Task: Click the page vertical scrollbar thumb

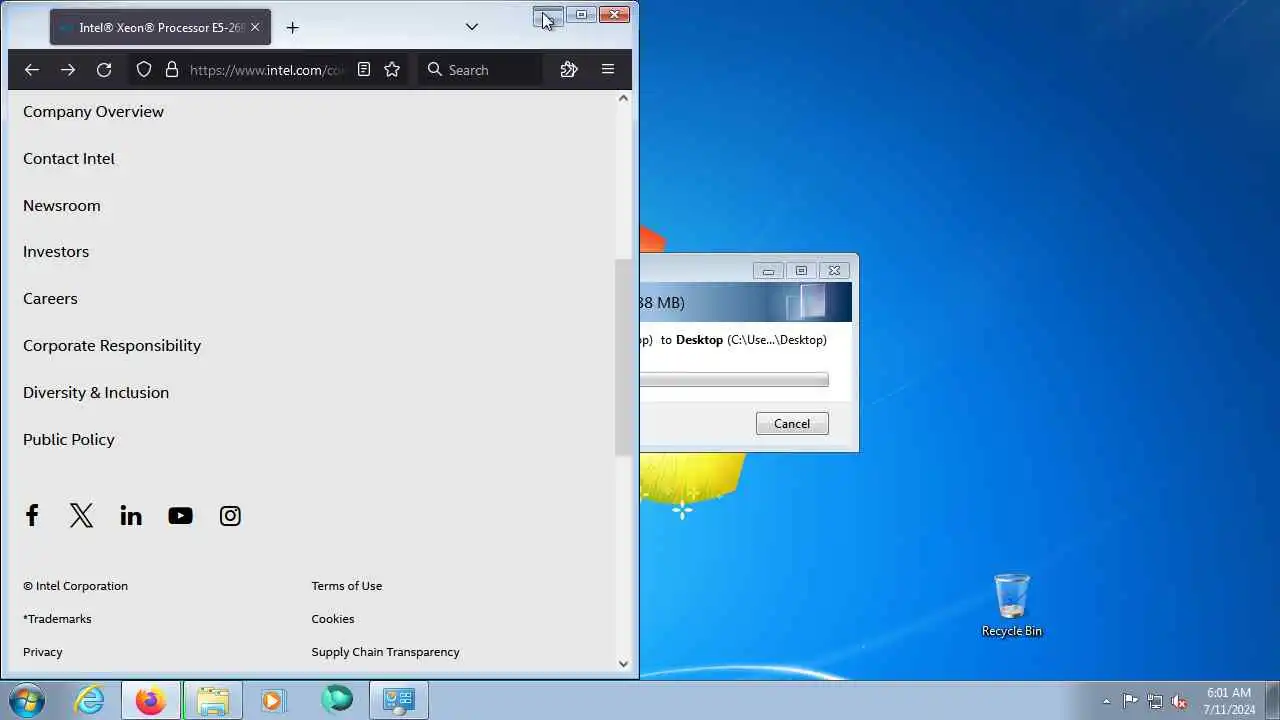Action: (624, 357)
